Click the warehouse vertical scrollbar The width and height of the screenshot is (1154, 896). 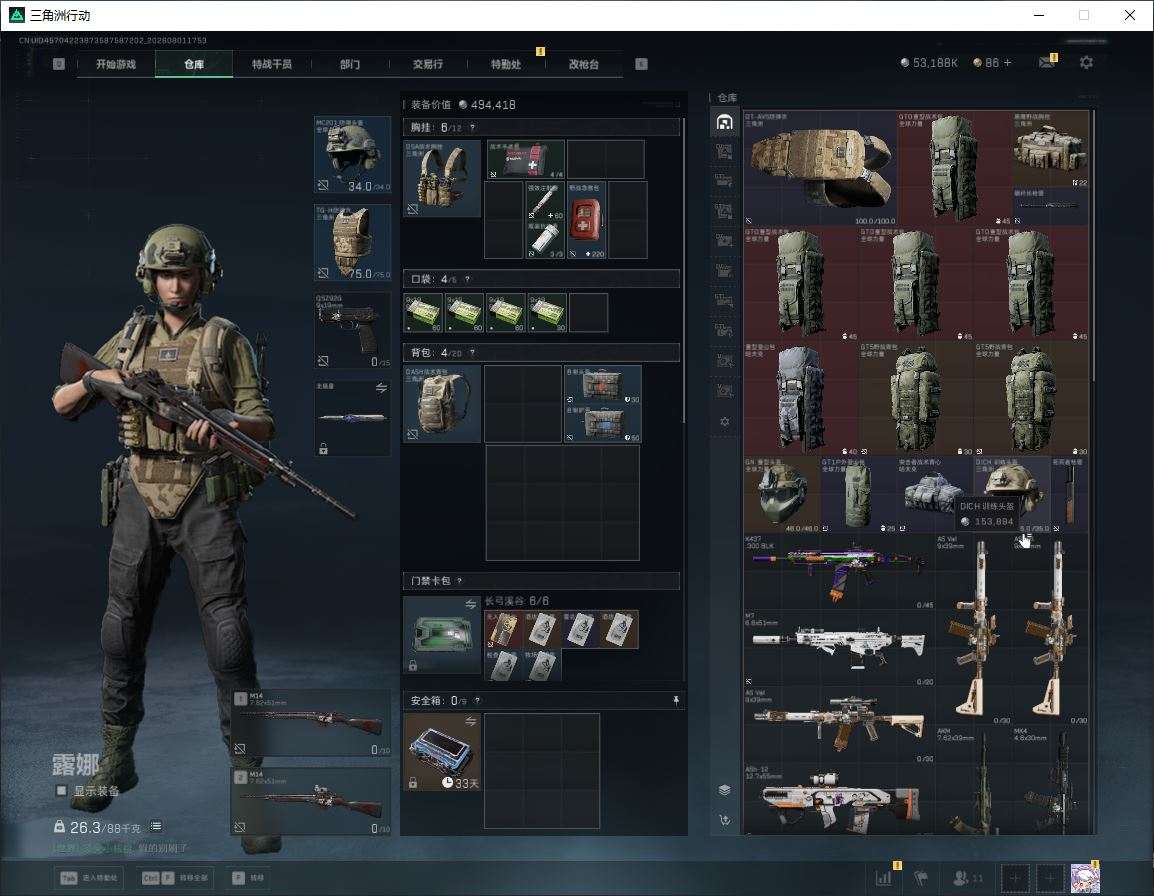[1094, 246]
